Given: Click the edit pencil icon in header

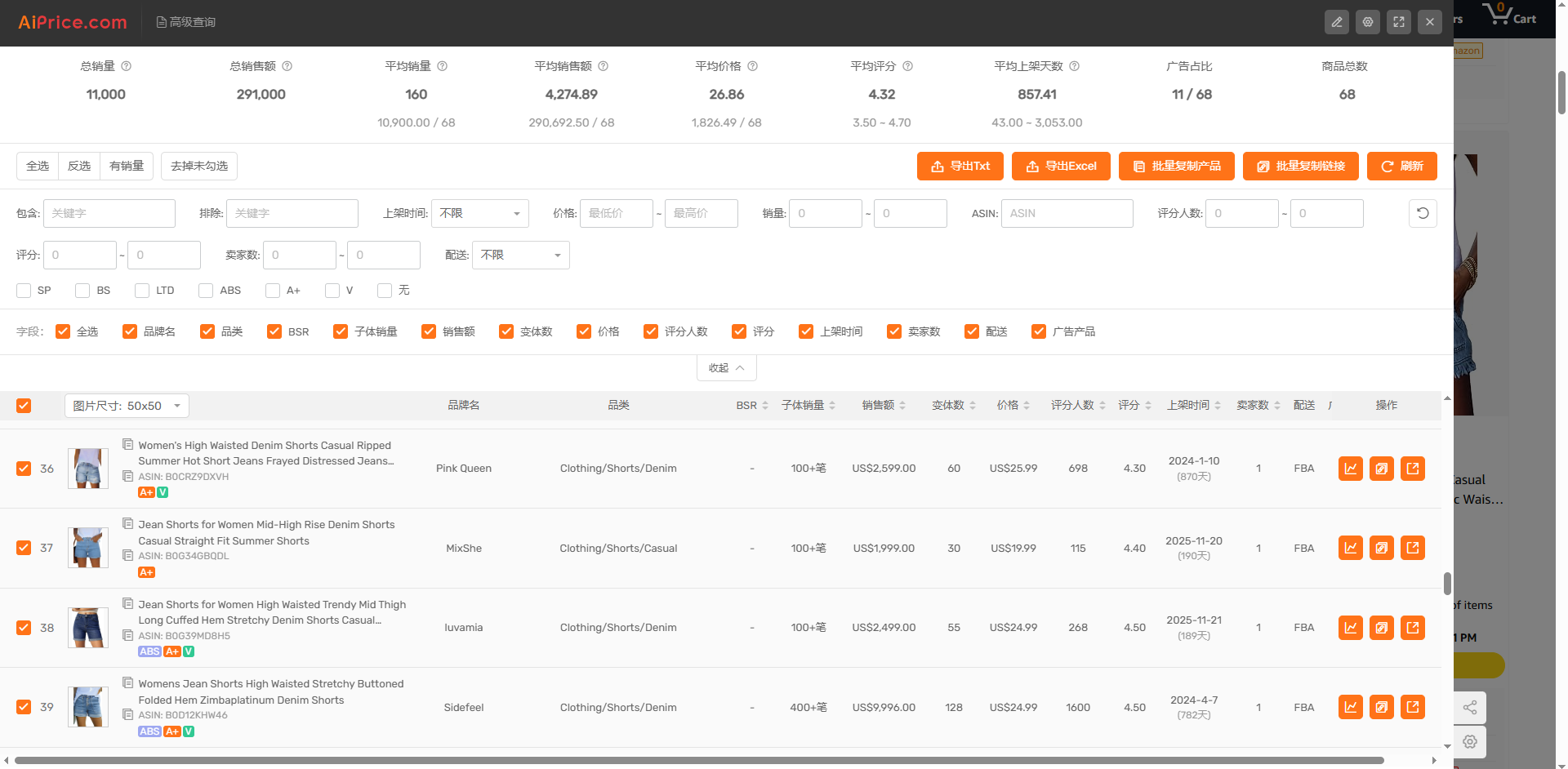Looking at the screenshot, I should click(x=1337, y=22).
